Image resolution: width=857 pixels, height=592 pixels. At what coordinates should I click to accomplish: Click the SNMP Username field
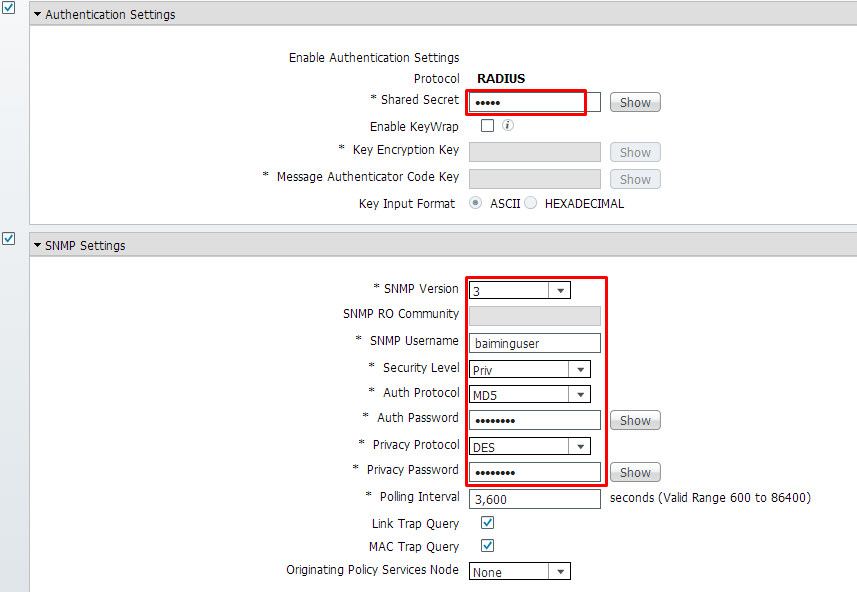click(535, 343)
